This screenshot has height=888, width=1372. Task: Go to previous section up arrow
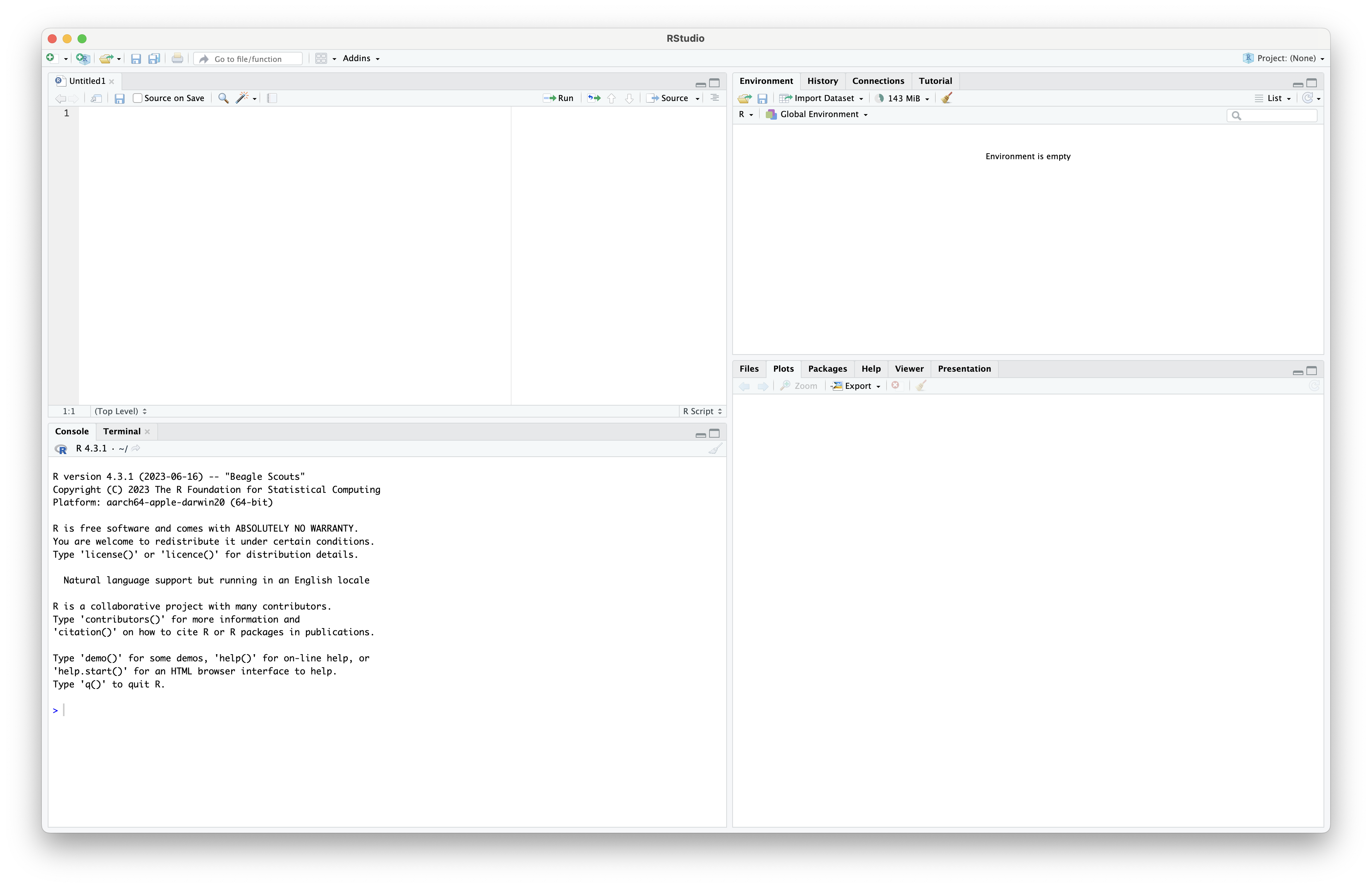coord(612,98)
